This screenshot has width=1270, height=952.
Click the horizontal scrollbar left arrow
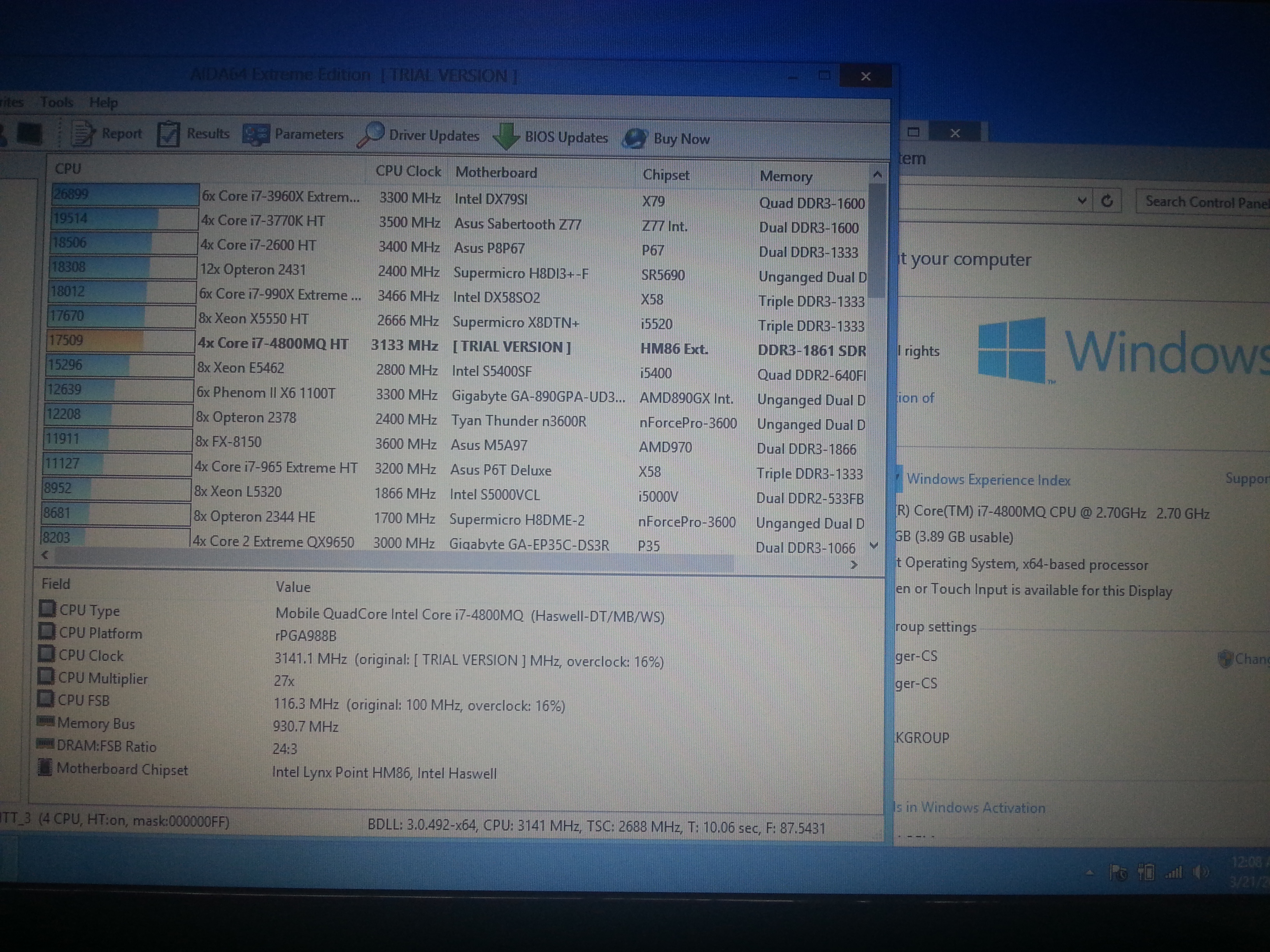tap(45, 554)
